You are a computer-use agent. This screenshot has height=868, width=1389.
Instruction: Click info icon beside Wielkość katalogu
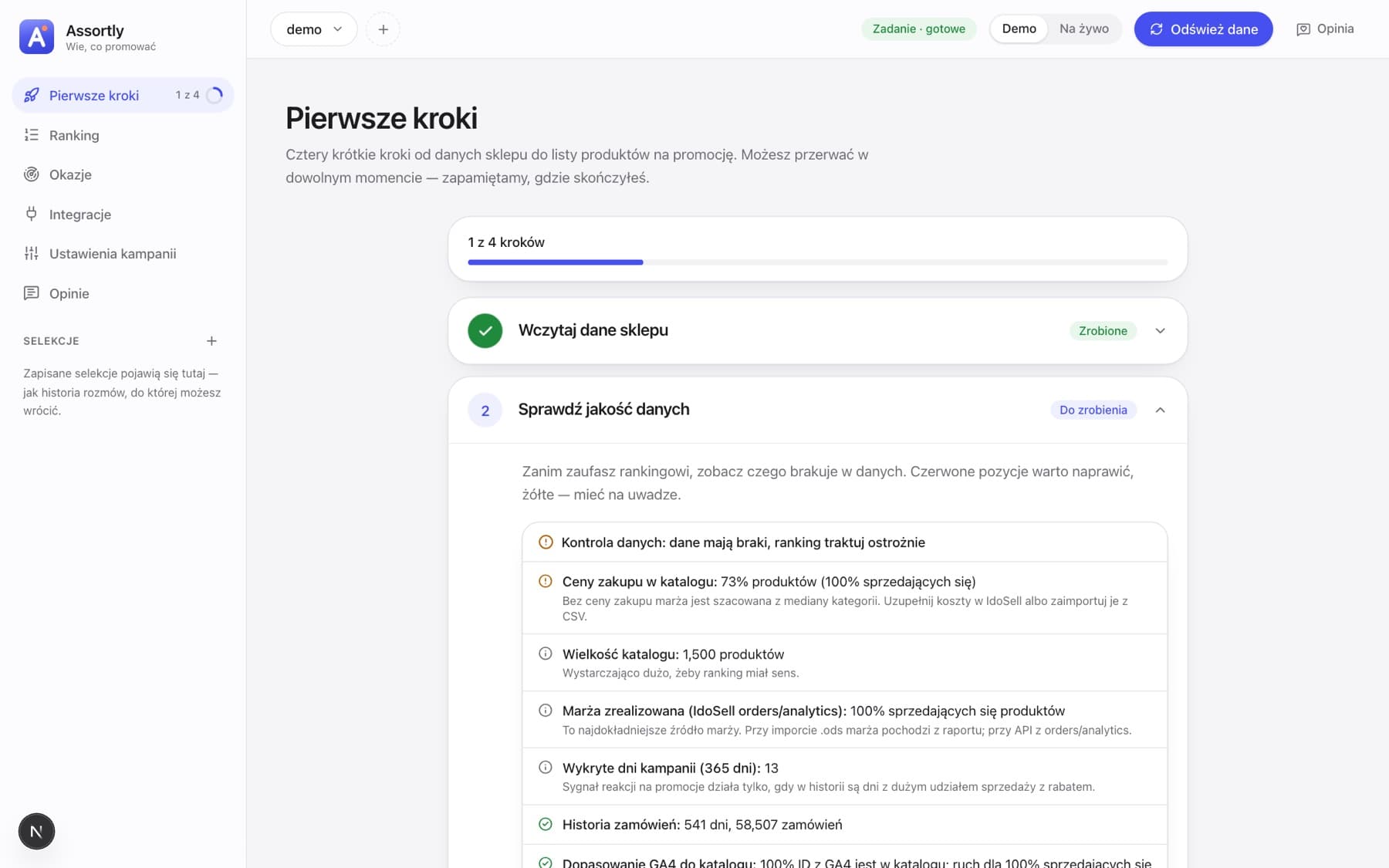click(546, 654)
